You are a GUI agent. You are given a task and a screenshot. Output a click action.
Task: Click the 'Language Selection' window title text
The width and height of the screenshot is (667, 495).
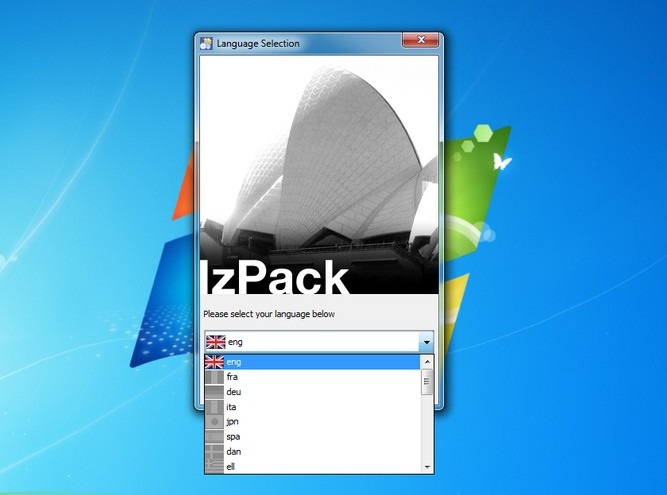tap(258, 43)
